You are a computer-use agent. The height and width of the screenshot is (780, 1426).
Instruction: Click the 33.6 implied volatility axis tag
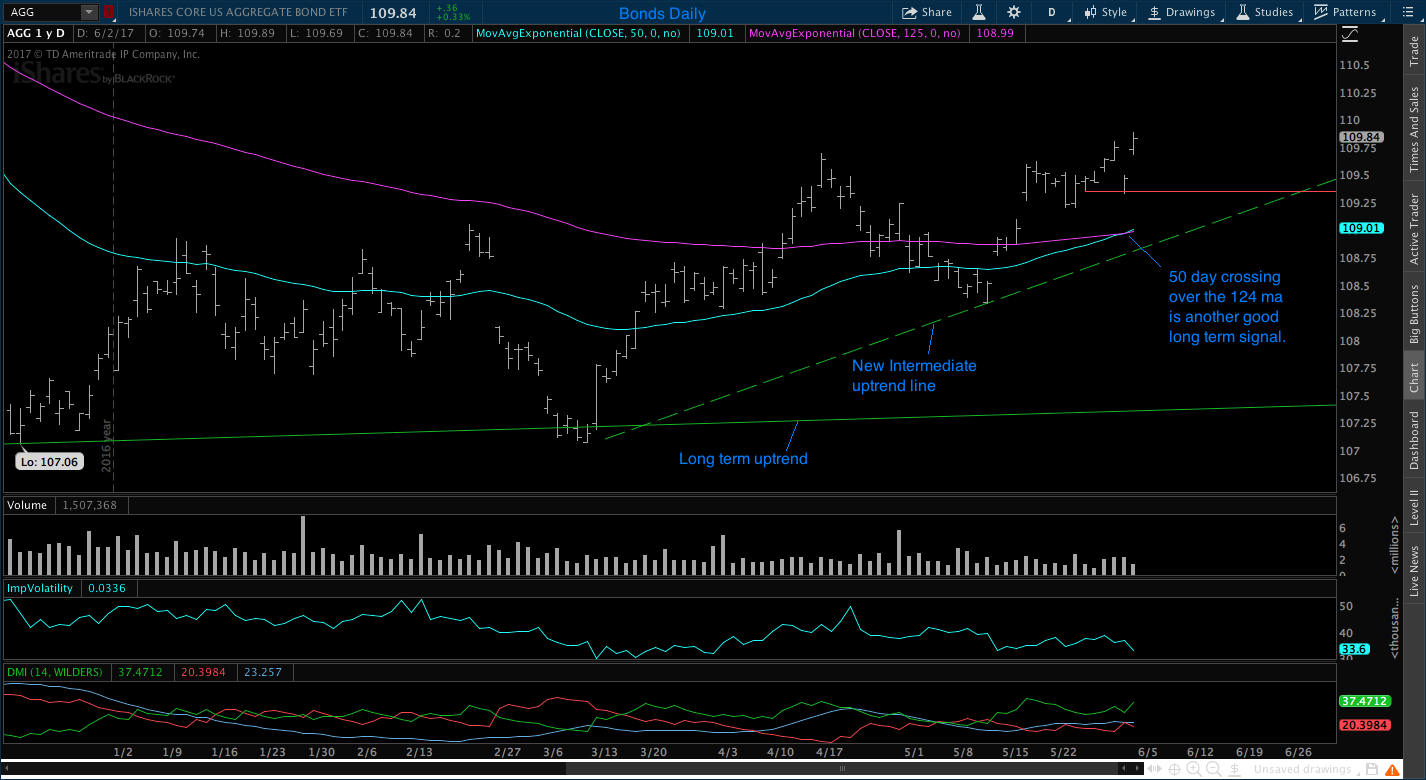(1354, 649)
